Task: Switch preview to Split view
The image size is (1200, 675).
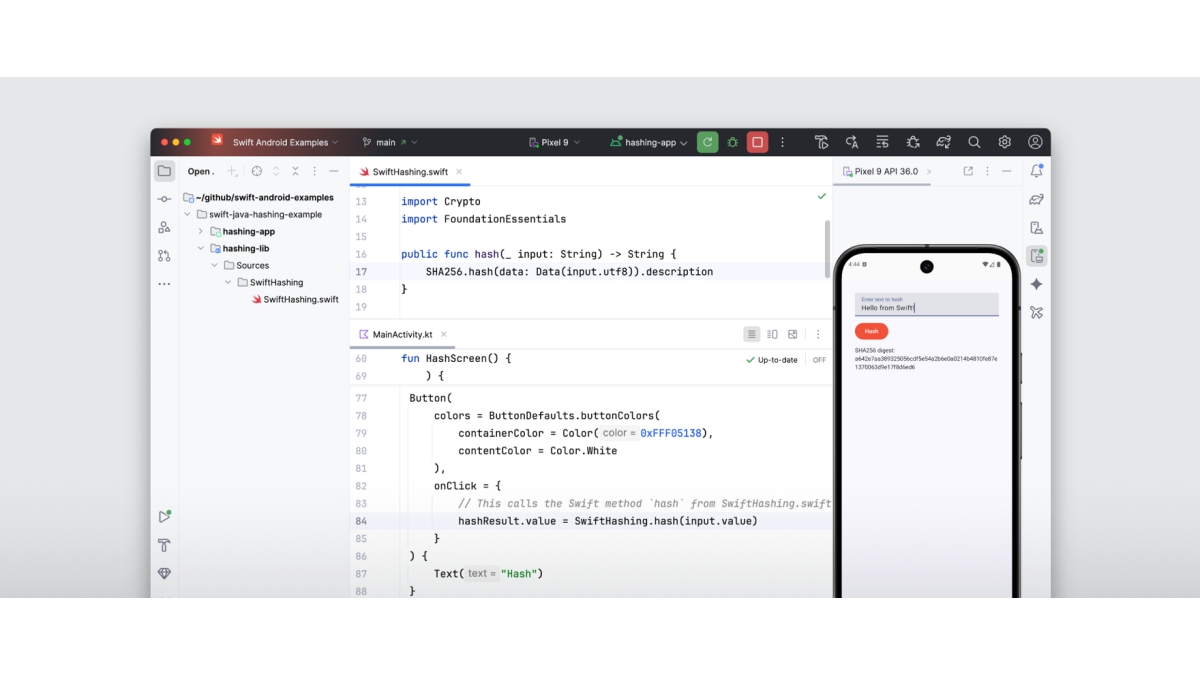Action: point(772,334)
